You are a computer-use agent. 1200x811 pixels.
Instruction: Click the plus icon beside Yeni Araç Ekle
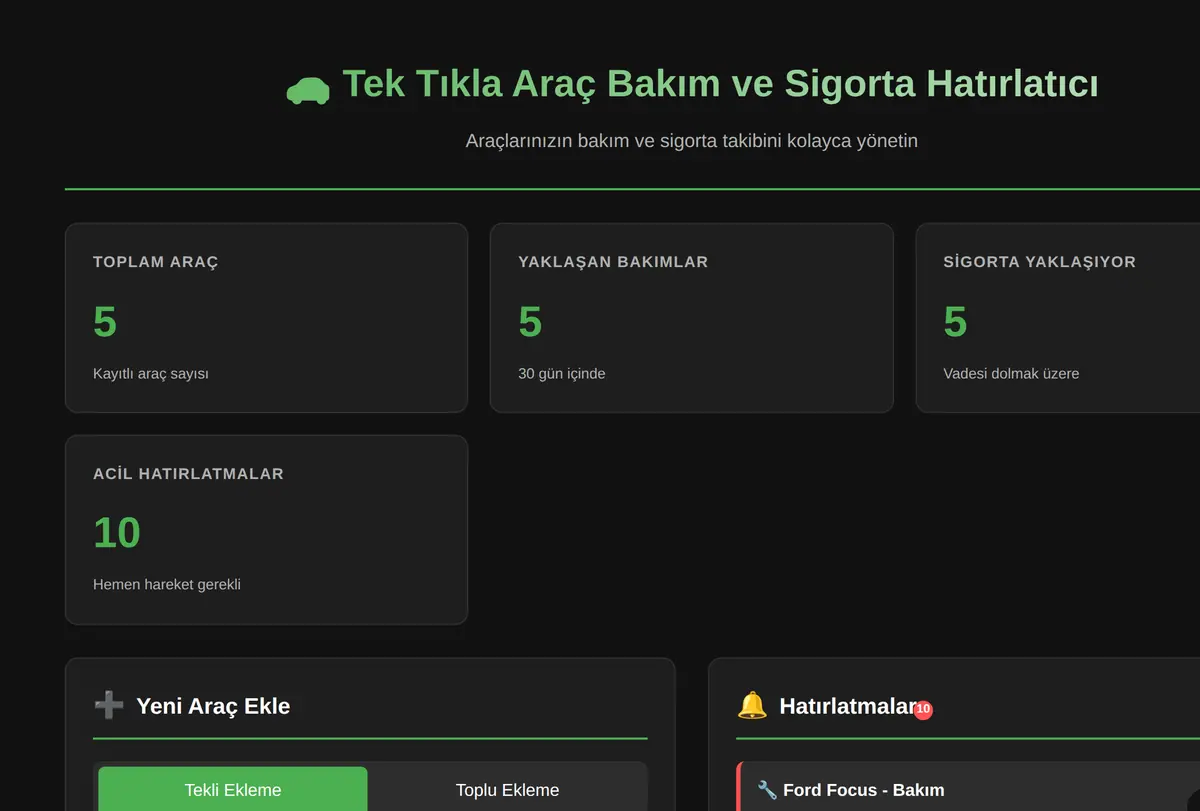(108, 705)
